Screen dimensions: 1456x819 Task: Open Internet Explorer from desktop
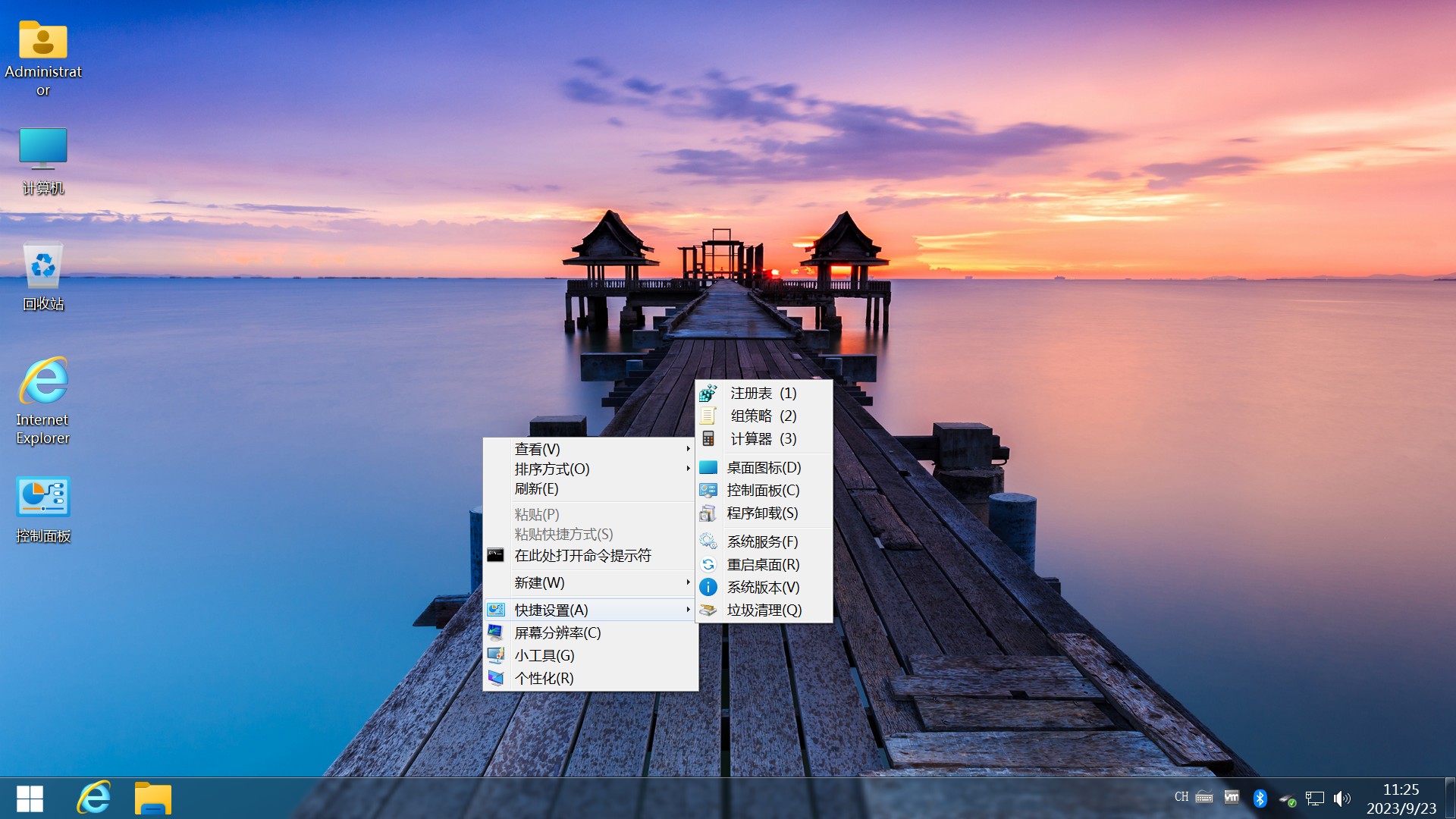point(44,383)
